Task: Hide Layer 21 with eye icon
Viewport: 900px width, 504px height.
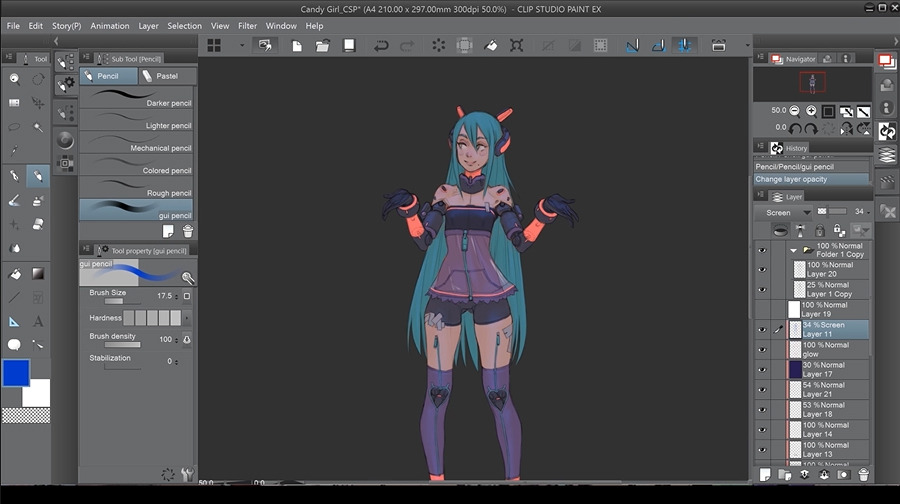Action: (x=762, y=390)
